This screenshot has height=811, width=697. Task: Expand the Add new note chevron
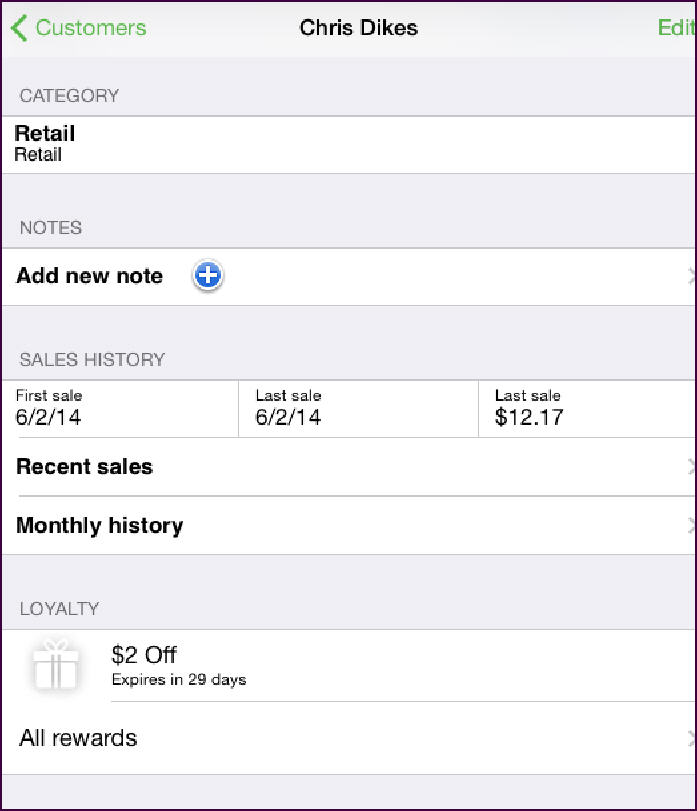click(691, 277)
